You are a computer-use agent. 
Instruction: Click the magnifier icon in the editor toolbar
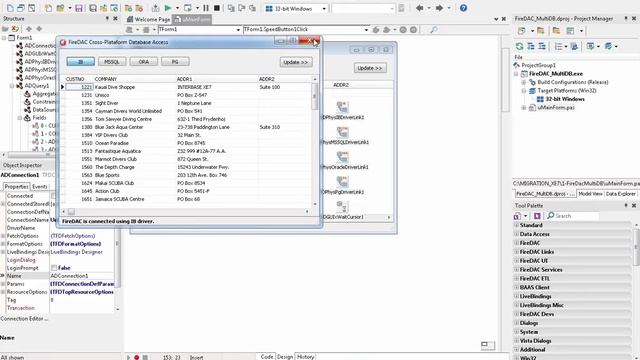coord(434,29)
